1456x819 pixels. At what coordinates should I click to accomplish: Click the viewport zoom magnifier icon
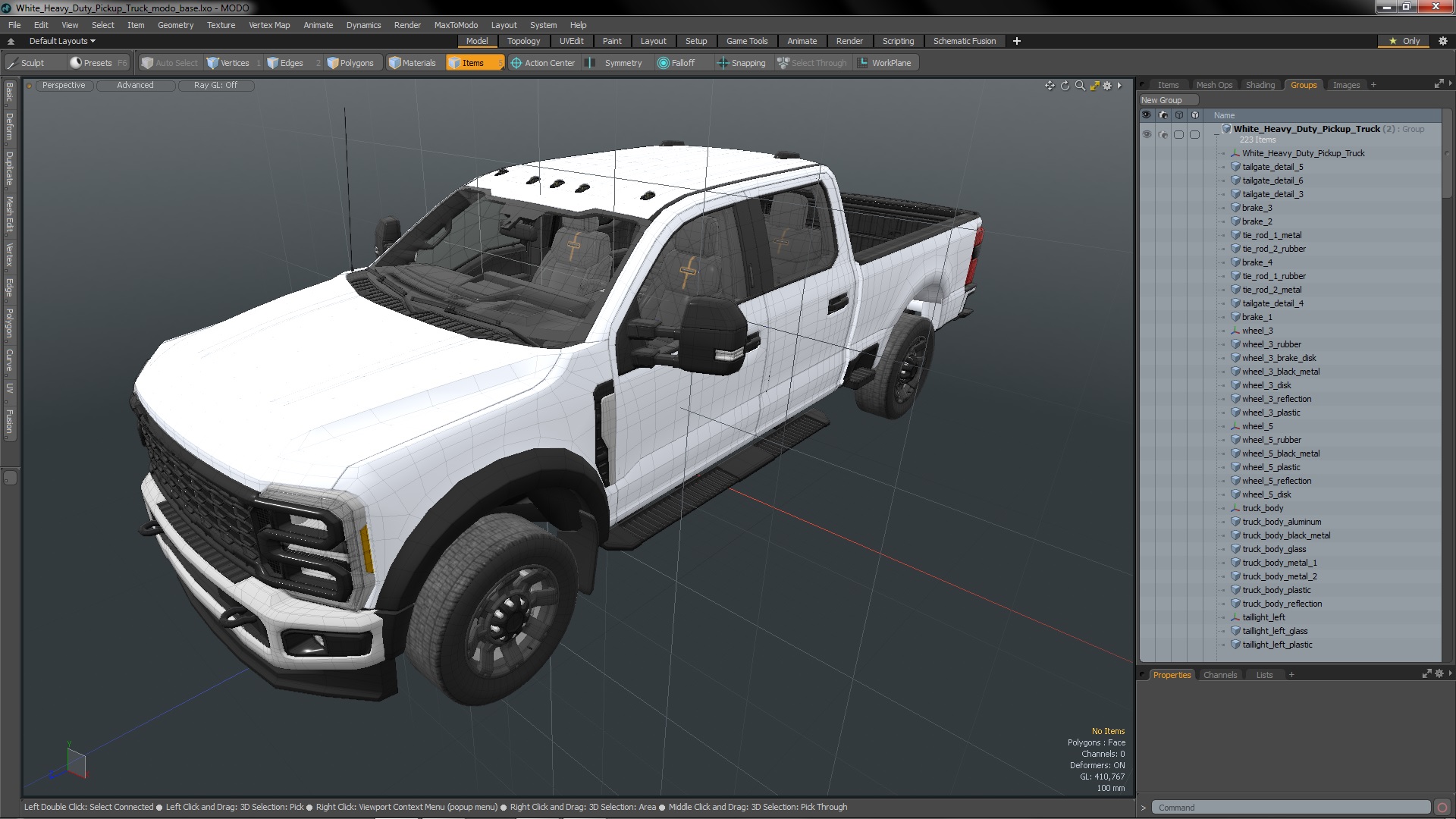[1080, 86]
